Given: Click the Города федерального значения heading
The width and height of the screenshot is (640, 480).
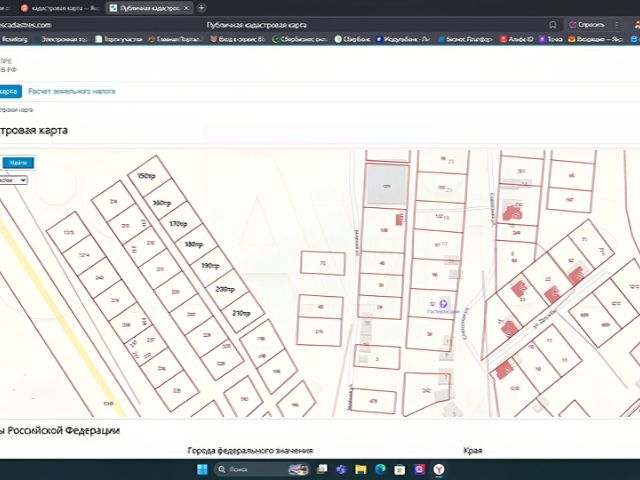Looking at the screenshot, I should pyautogui.click(x=250, y=451).
